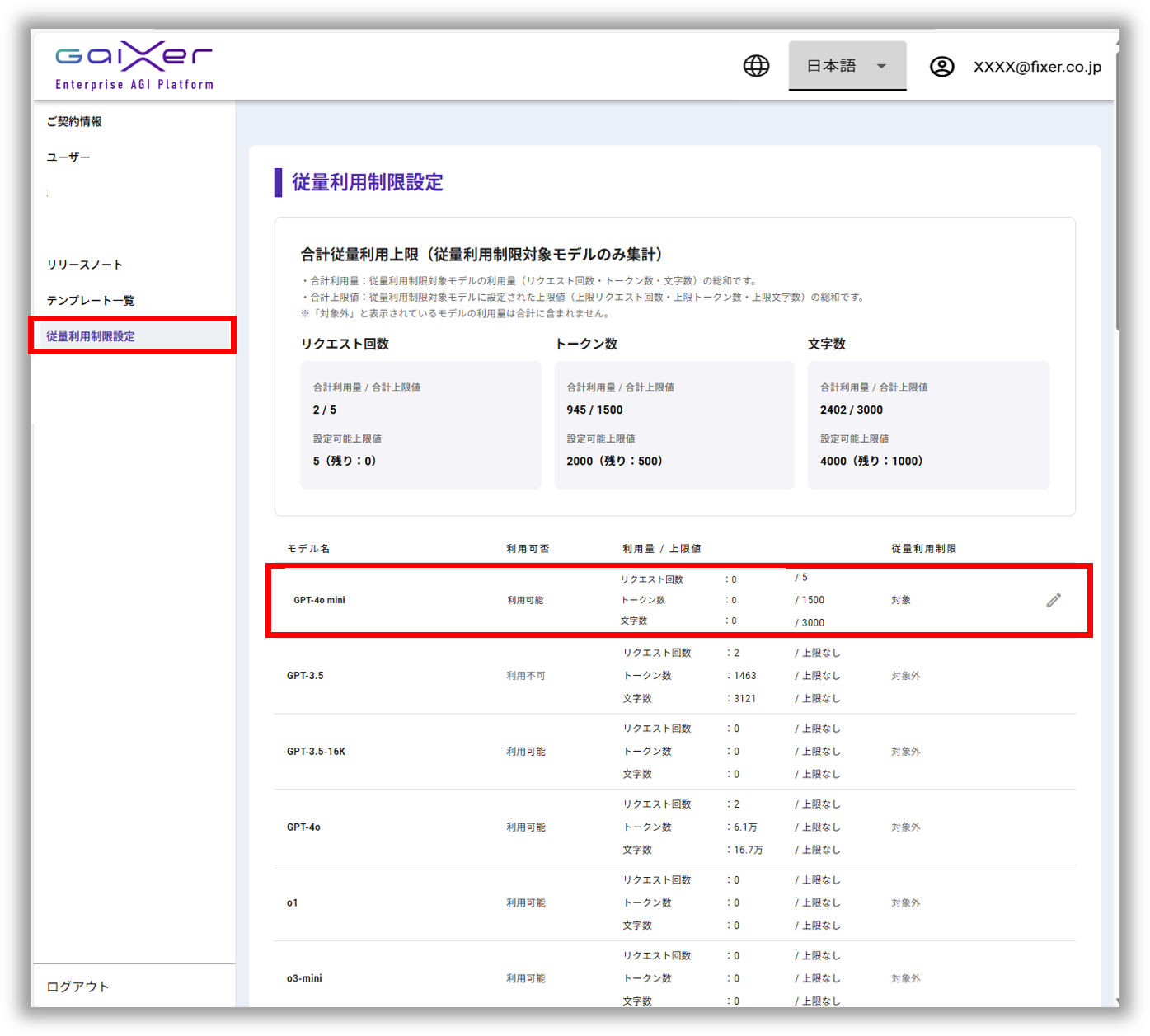Screen dimensions: 1150x1036
Task: Click the user account avatar icon
Action: point(941,67)
